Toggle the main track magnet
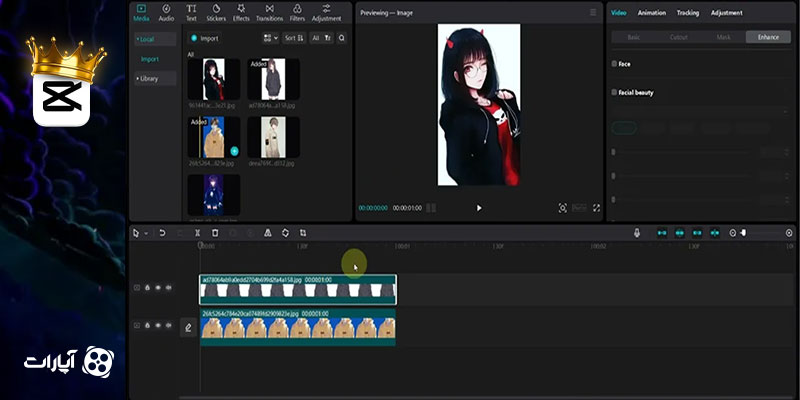800x400 pixels. pyautogui.click(x=662, y=233)
